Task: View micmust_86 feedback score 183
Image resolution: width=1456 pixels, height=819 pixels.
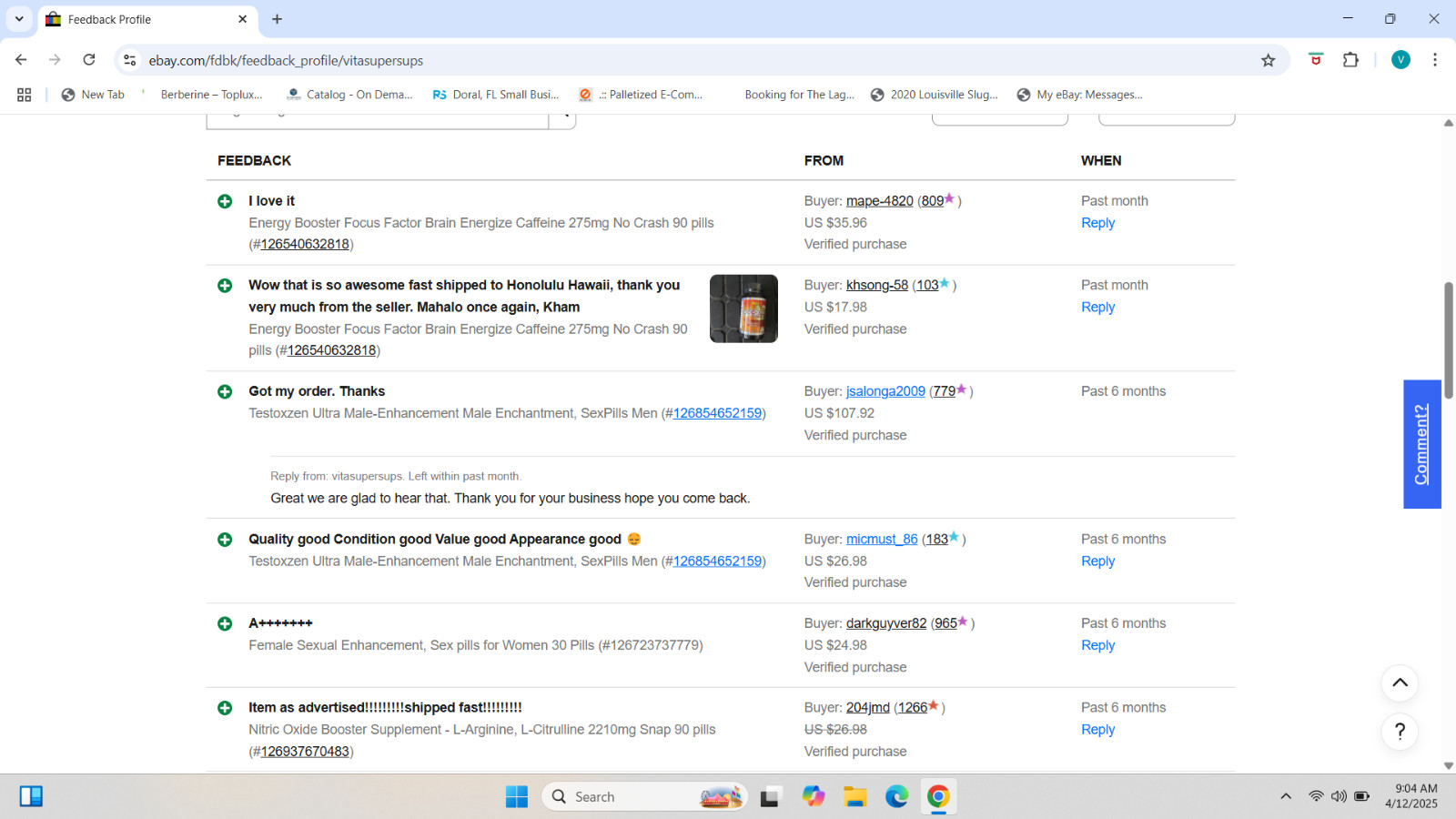Action: pyautogui.click(x=936, y=540)
